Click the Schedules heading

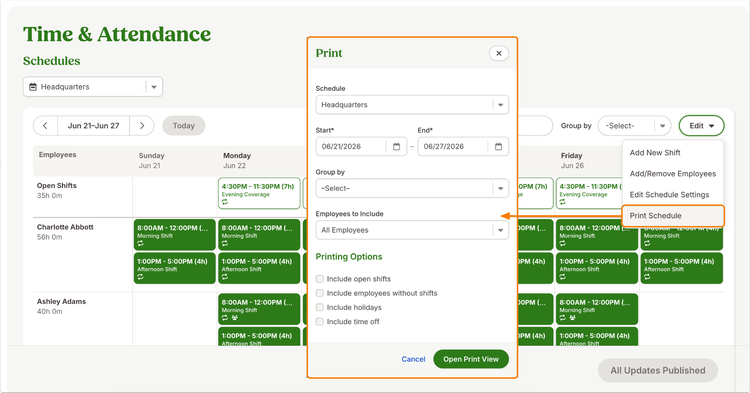52,61
